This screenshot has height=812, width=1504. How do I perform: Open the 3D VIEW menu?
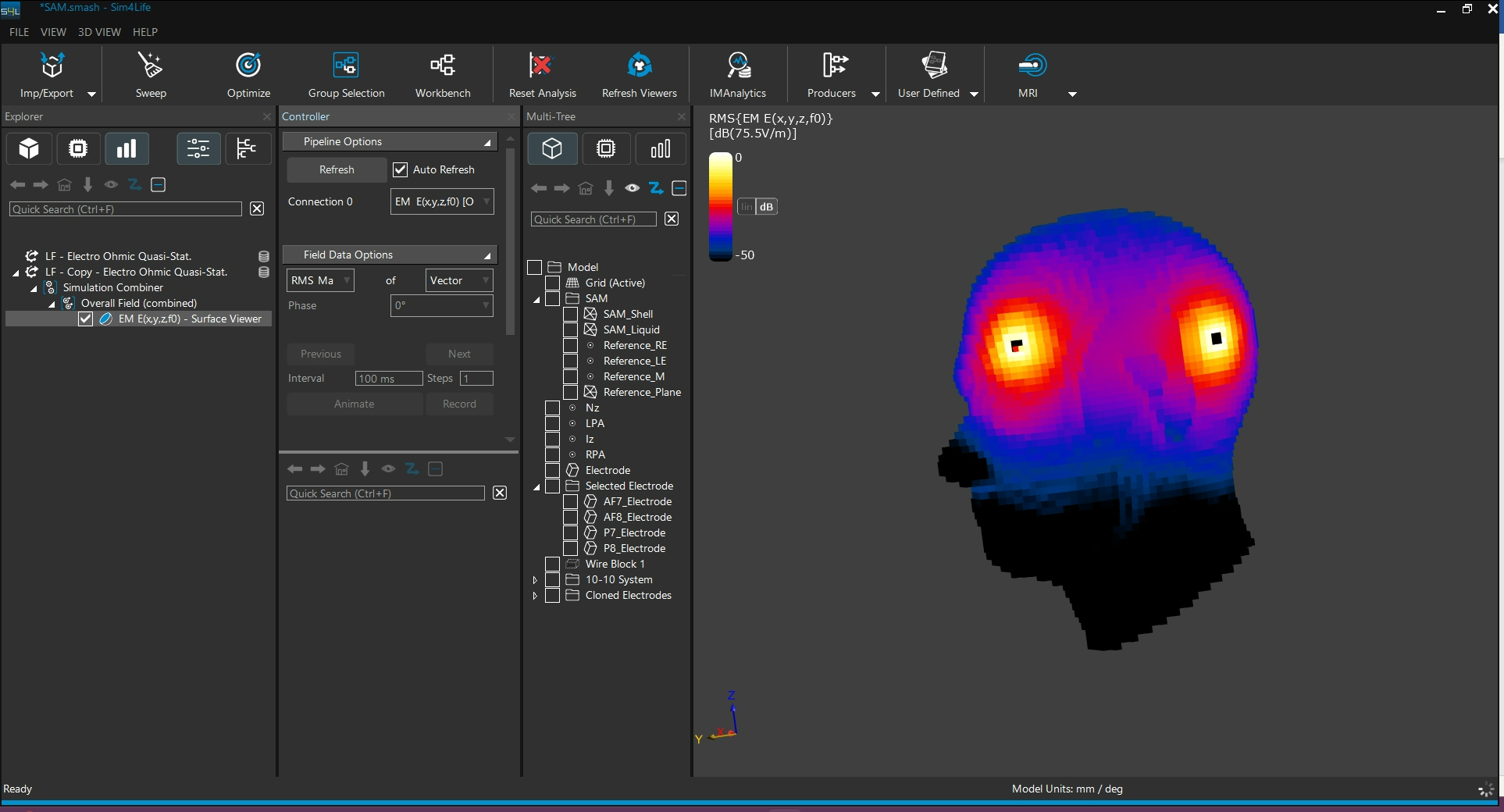click(99, 32)
